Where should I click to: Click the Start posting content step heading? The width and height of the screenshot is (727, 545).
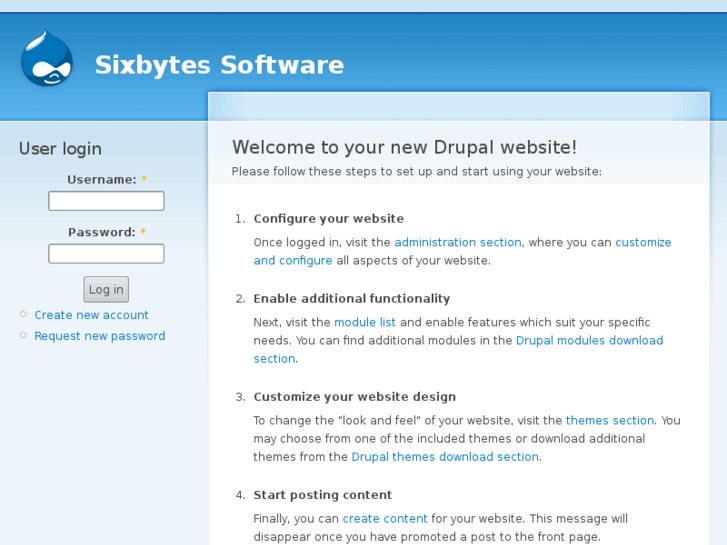click(323, 495)
